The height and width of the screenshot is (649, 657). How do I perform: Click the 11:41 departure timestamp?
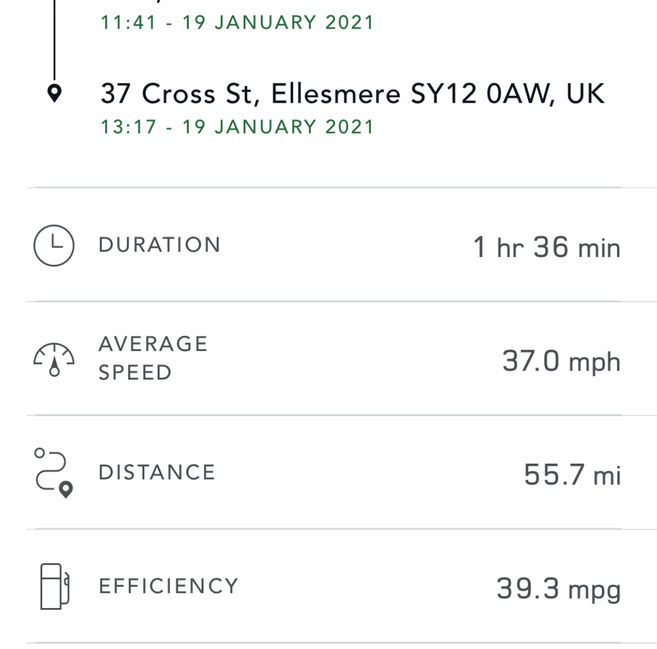pyautogui.click(x=128, y=22)
